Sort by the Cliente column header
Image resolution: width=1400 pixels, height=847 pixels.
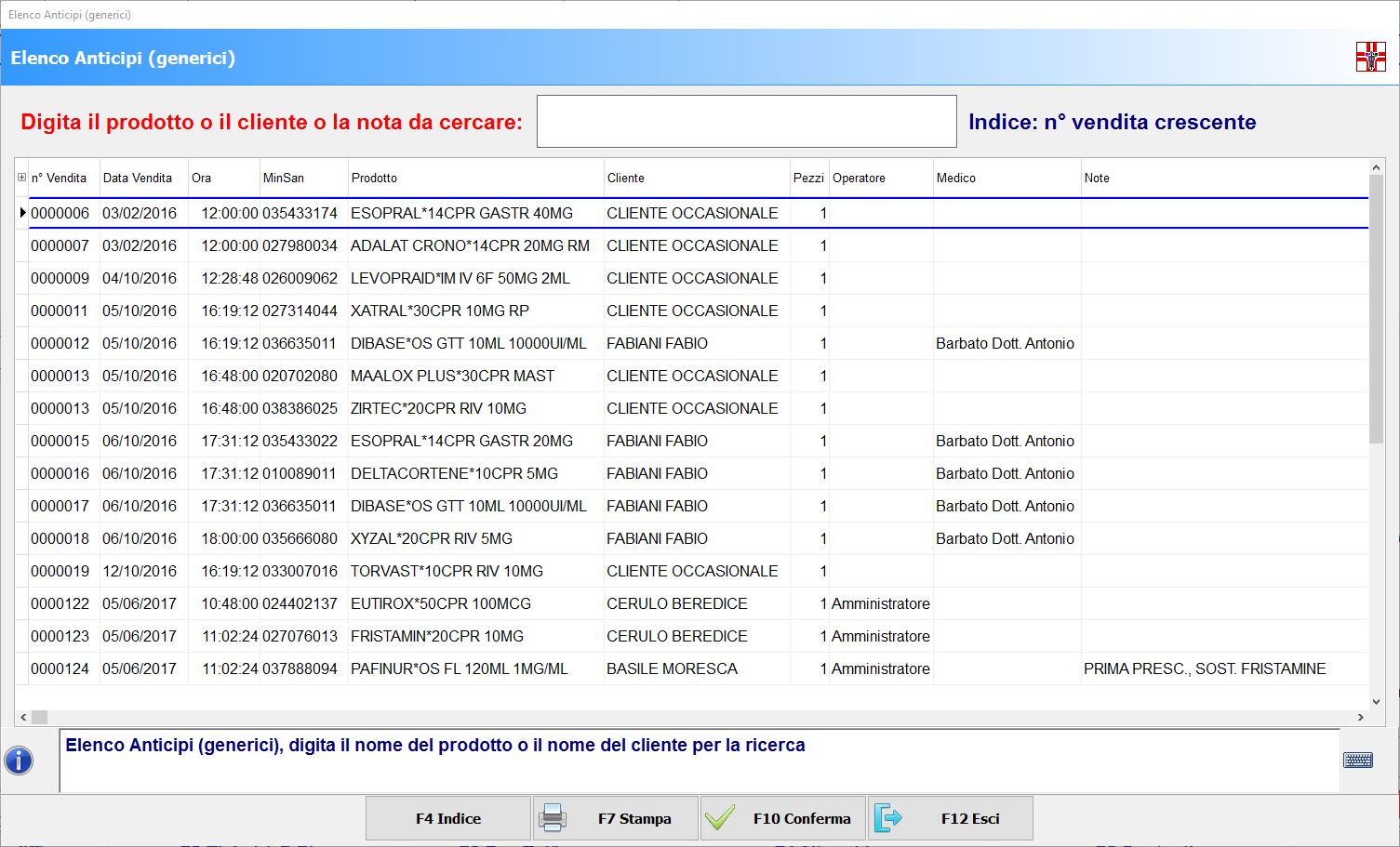[x=625, y=178]
